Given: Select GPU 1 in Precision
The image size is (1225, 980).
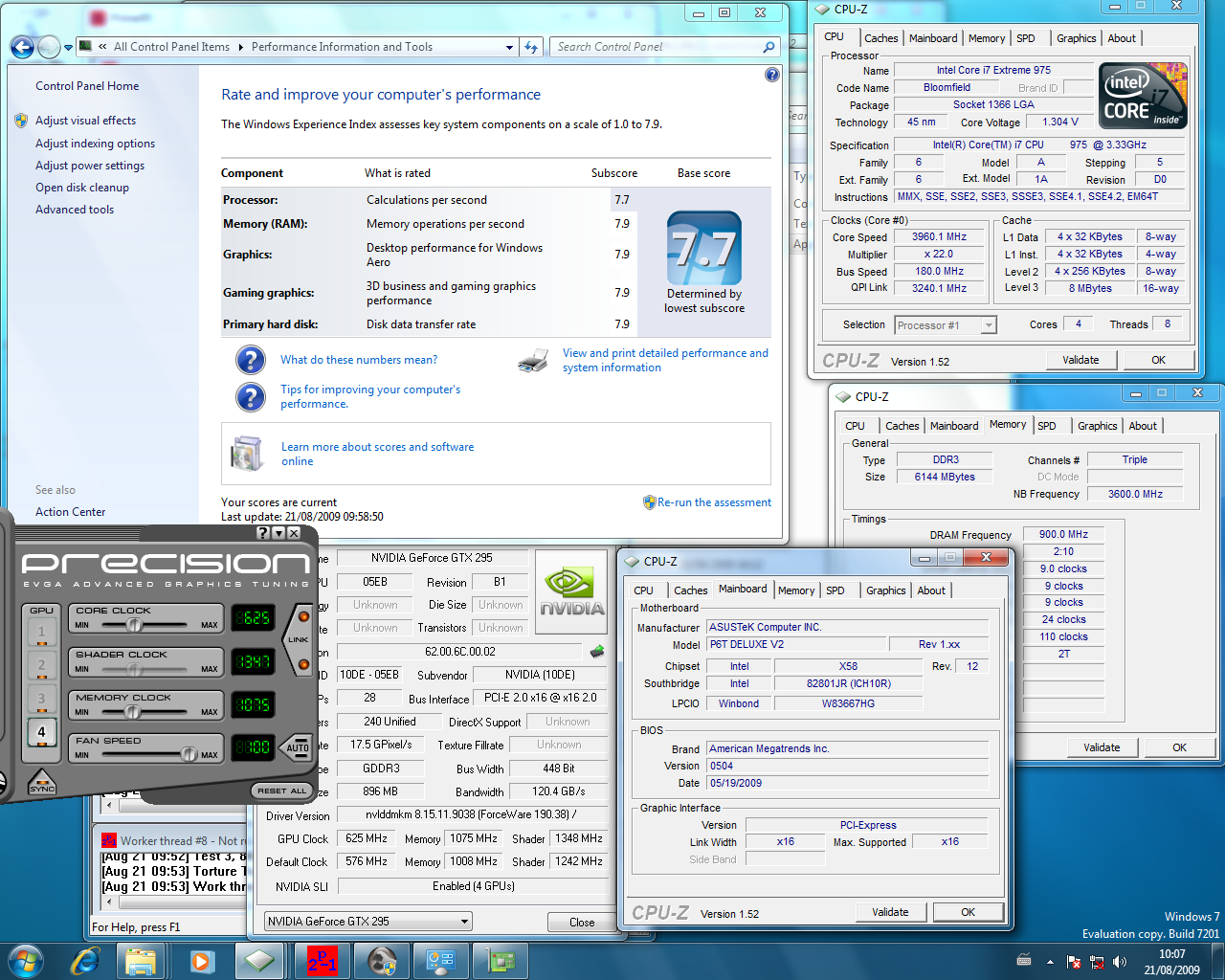Looking at the screenshot, I should click(x=41, y=632).
